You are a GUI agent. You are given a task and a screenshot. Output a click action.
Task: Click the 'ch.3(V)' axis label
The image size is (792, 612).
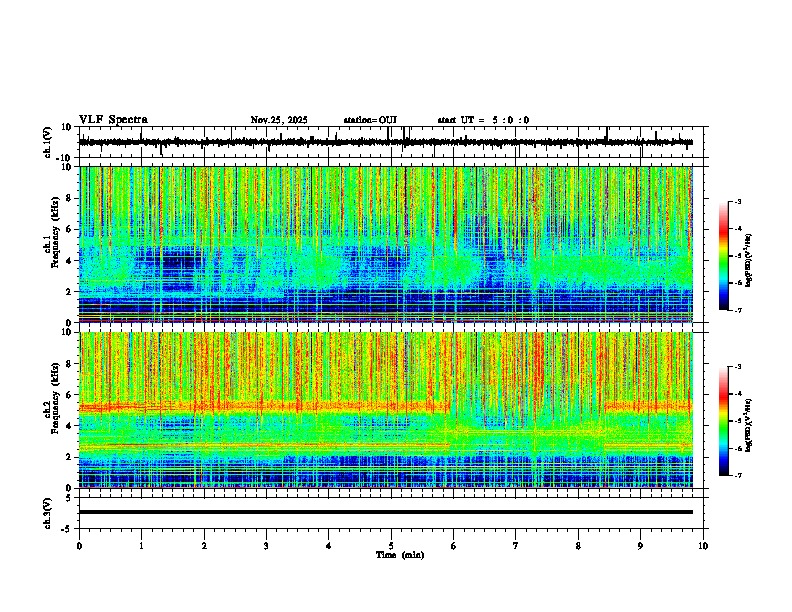(x=48, y=513)
